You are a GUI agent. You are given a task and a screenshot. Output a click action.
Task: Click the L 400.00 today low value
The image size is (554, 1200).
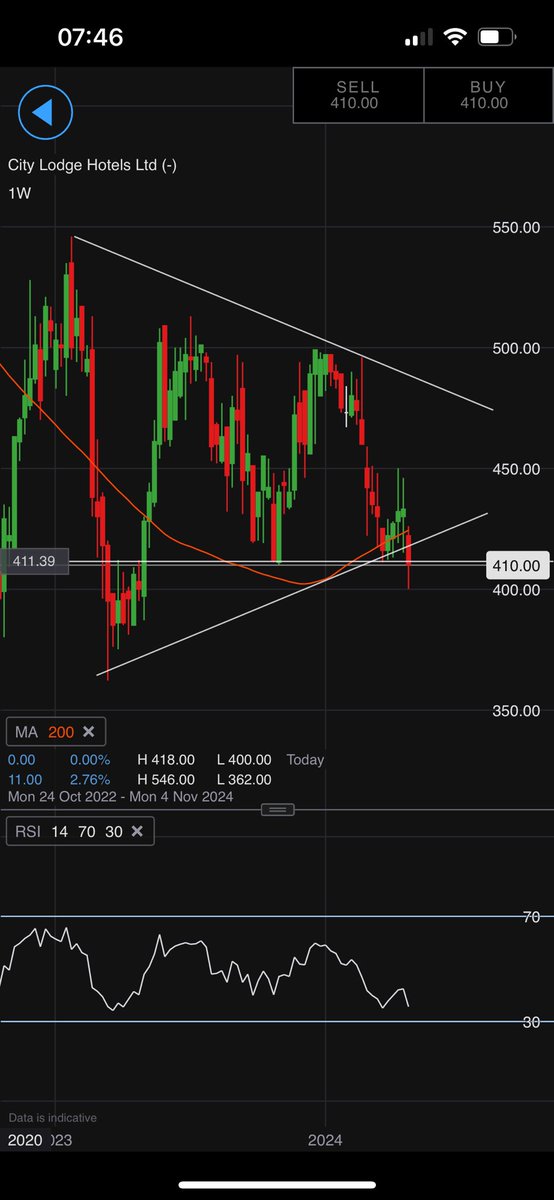click(x=243, y=760)
